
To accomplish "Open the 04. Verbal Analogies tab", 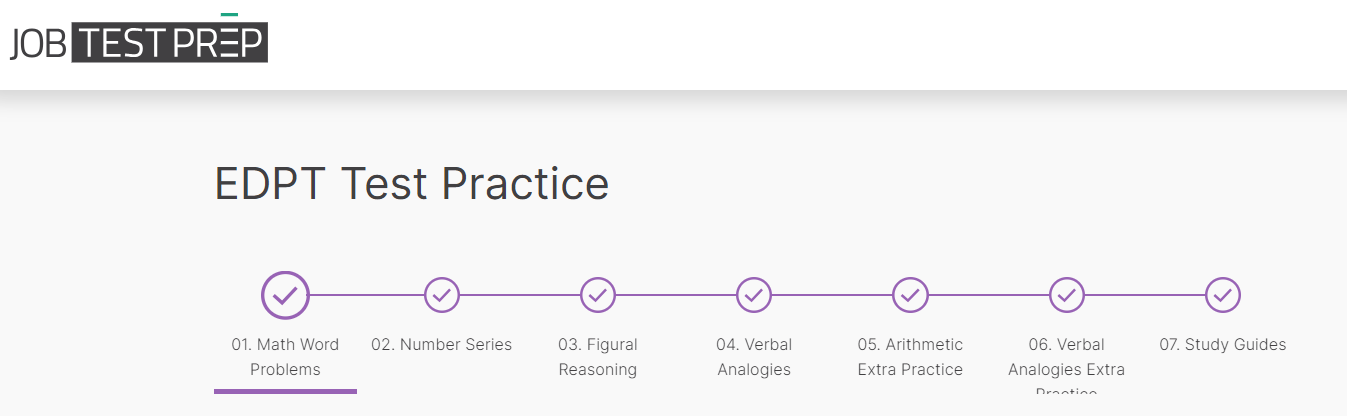I will click(754, 357).
